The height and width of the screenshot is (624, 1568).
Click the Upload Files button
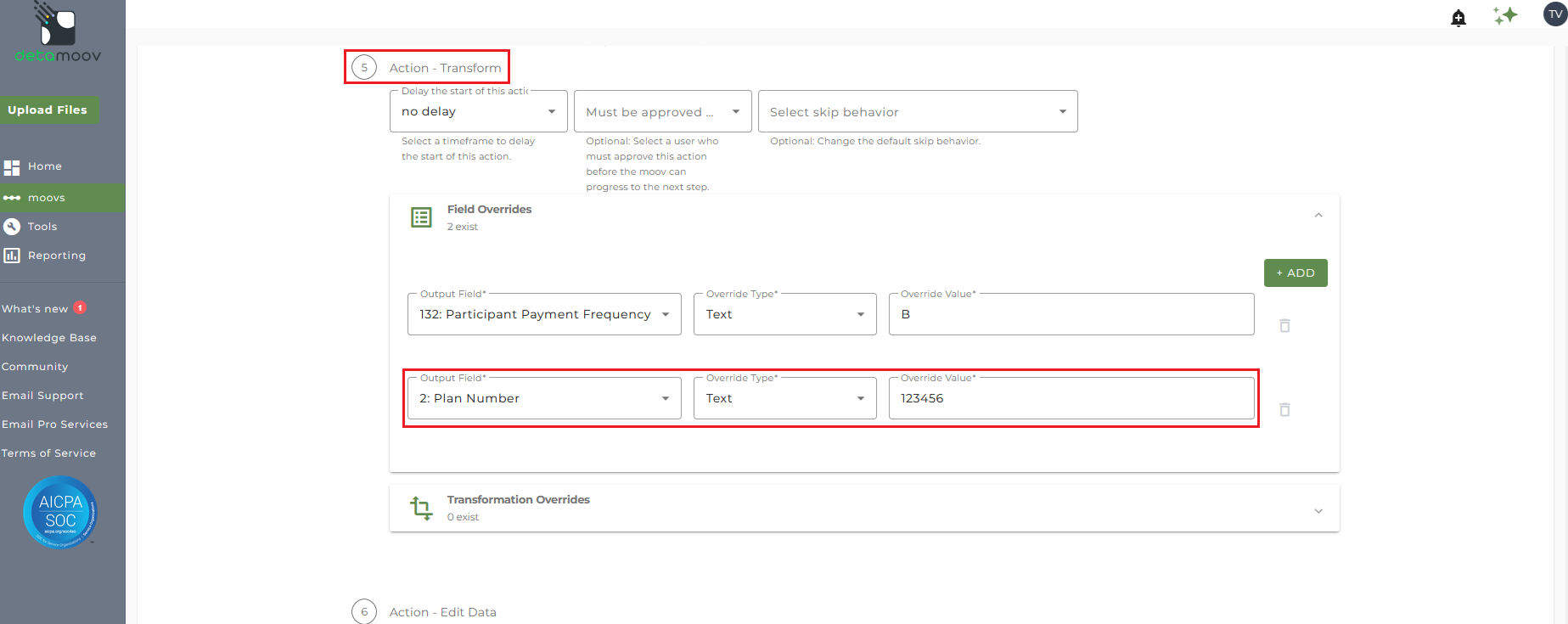tap(48, 110)
